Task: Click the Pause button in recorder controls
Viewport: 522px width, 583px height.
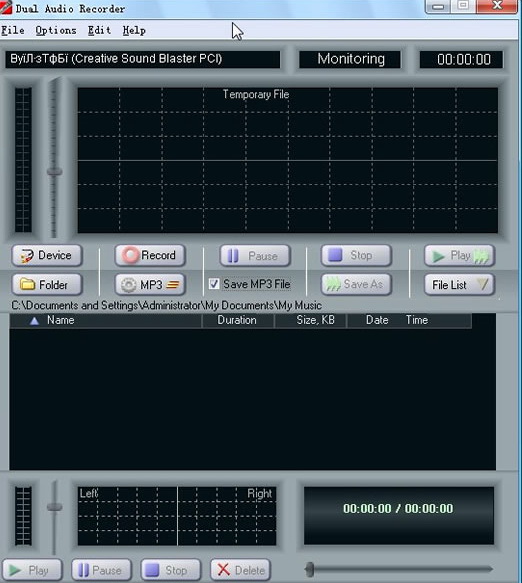Action: click(255, 255)
